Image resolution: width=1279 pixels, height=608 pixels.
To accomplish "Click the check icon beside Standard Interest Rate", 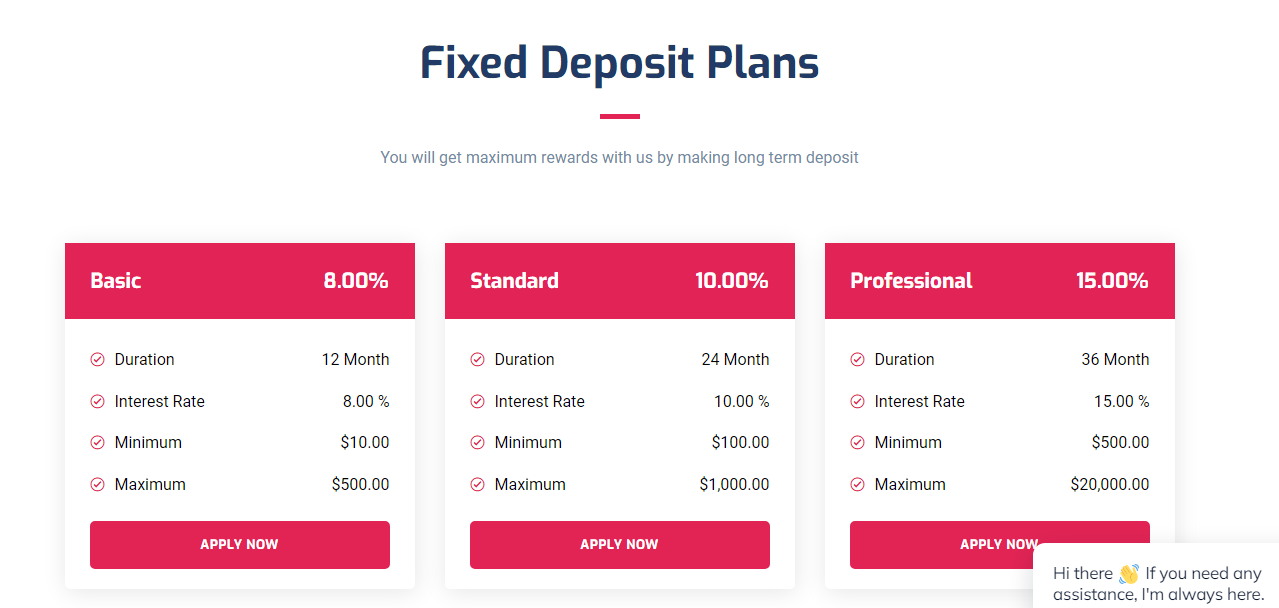I will click(477, 402).
